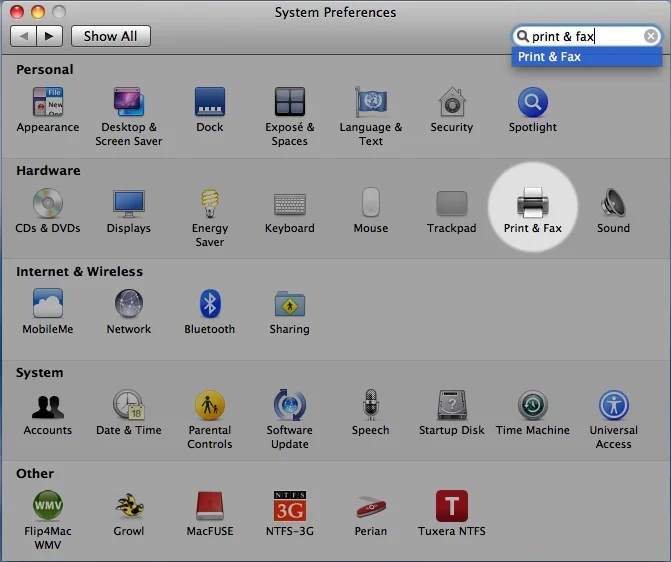Go forward with the right arrow button
Screen dimensions: 671x562
[50, 36]
